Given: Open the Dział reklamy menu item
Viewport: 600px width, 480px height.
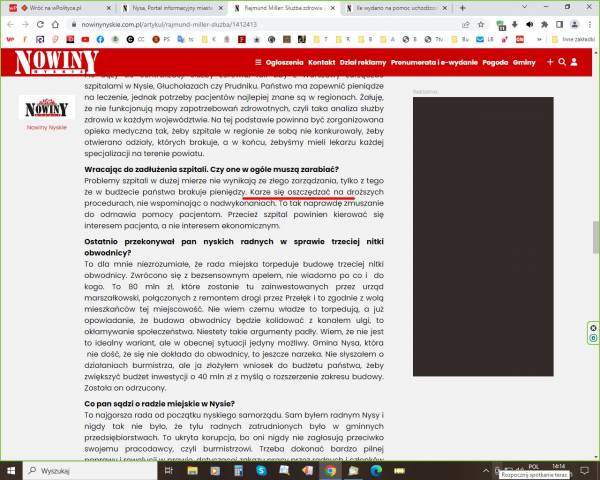Looking at the screenshot, I should (x=363, y=62).
